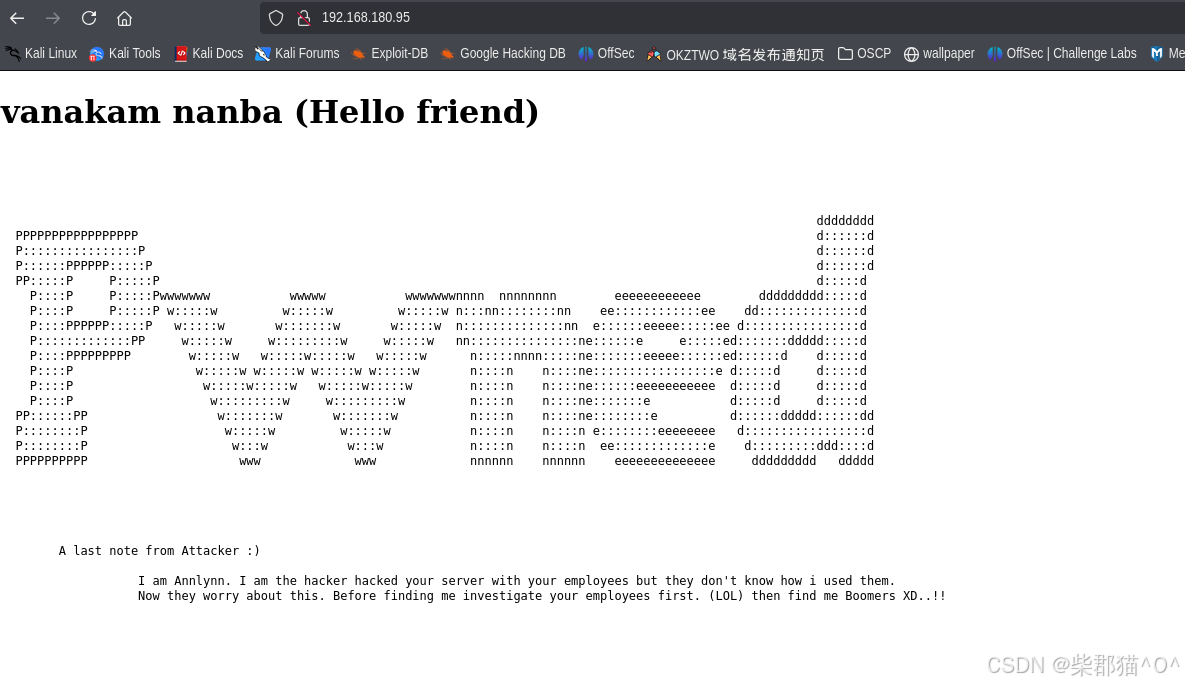Open the OKZTWO bookmark
The height and width of the screenshot is (685, 1185).
pos(735,54)
